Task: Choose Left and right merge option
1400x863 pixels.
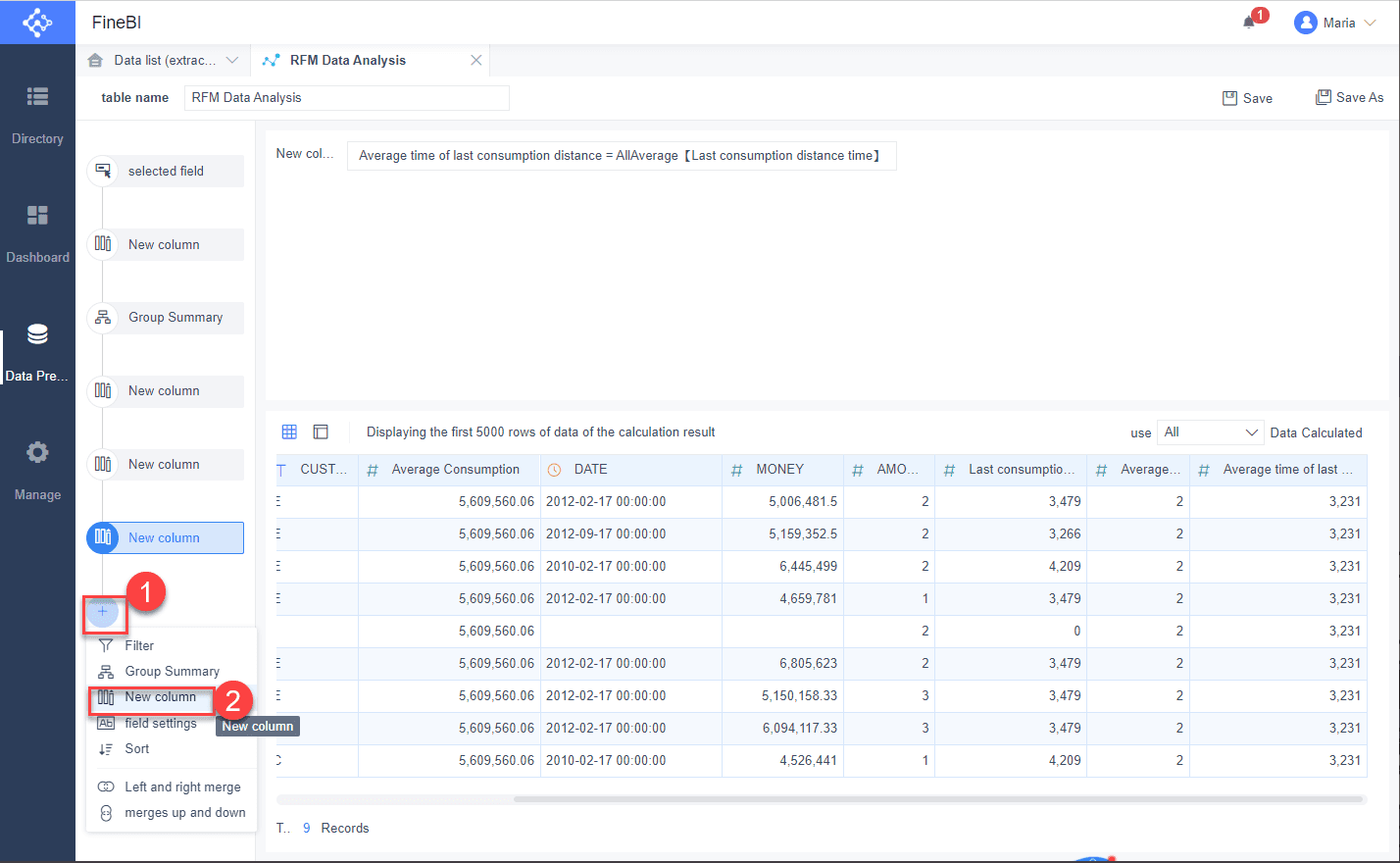Action: [171, 787]
